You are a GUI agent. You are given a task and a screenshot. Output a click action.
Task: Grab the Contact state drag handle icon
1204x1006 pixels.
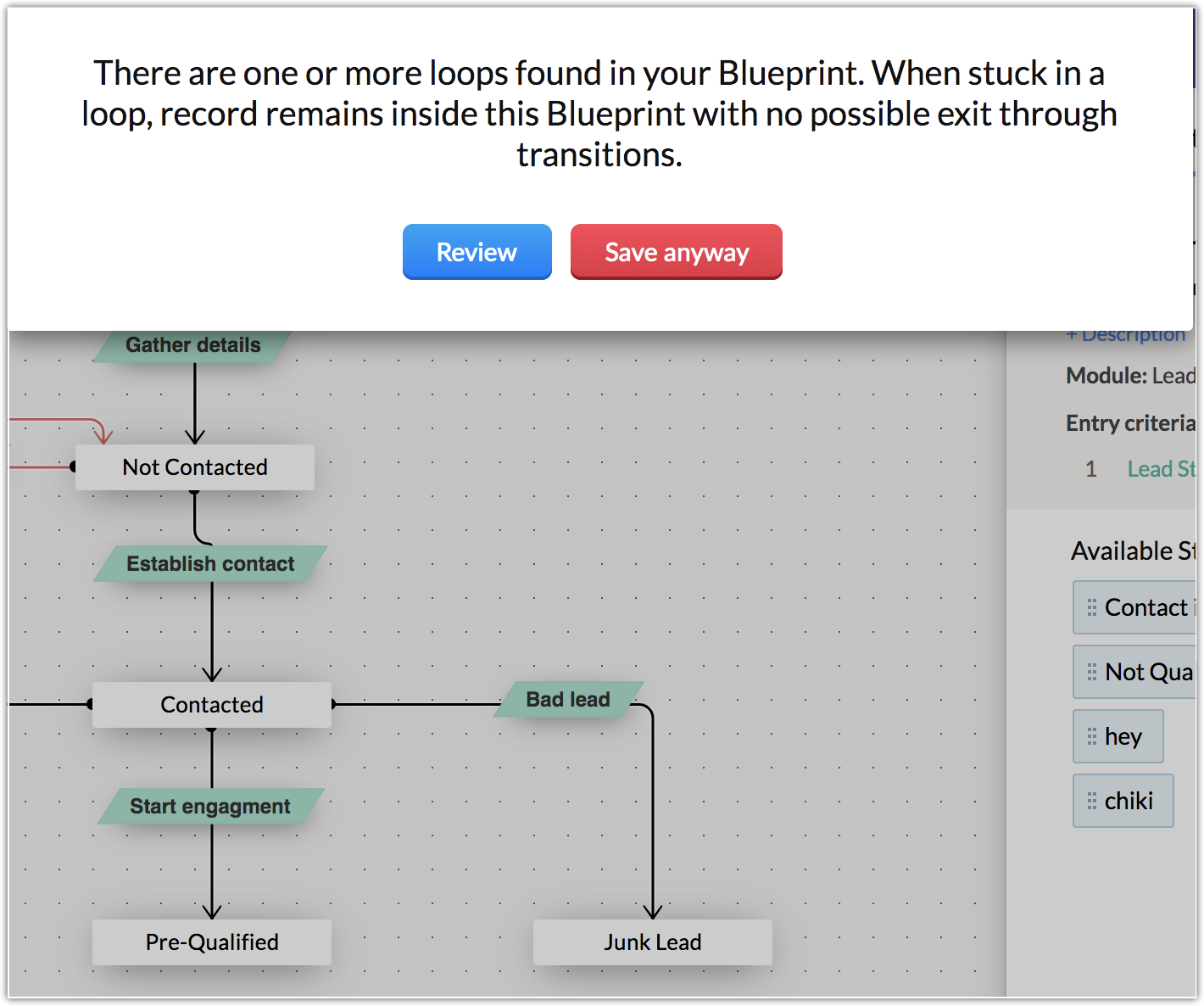[1092, 607]
